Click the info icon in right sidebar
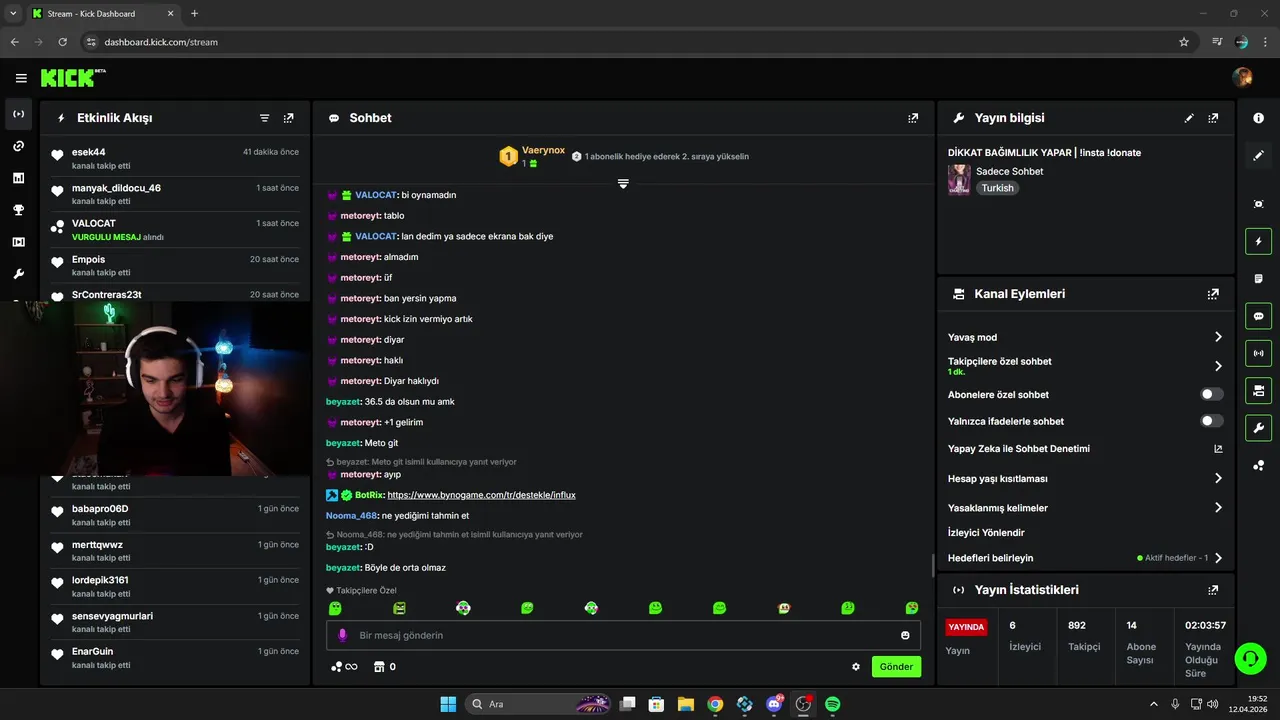 coord(1258,118)
